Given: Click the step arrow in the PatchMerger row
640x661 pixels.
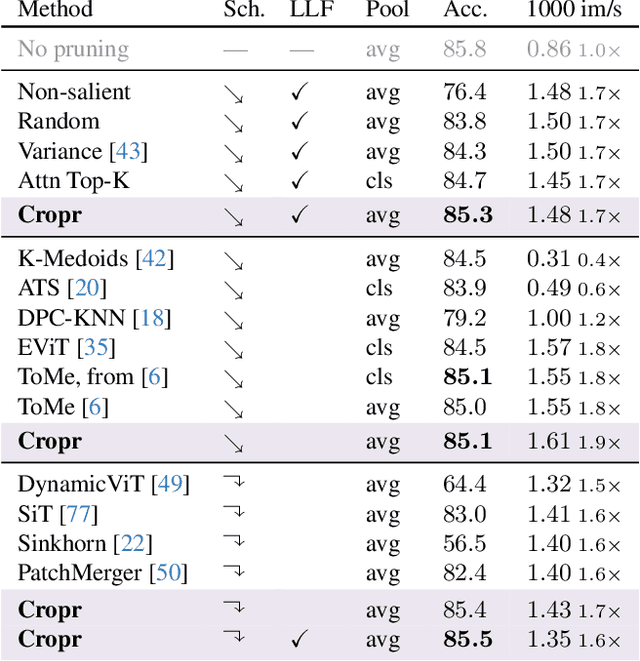Looking at the screenshot, I should tap(234, 573).
